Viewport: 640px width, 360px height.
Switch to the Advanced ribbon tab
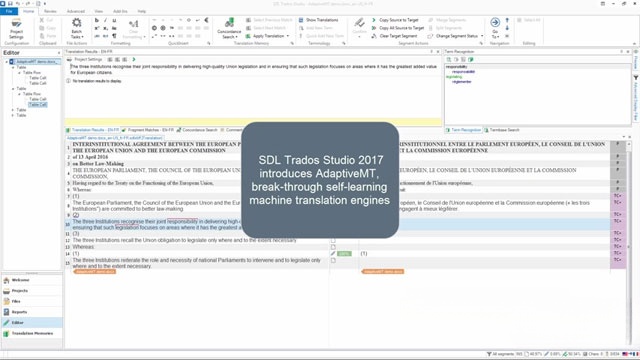[x=76, y=11]
